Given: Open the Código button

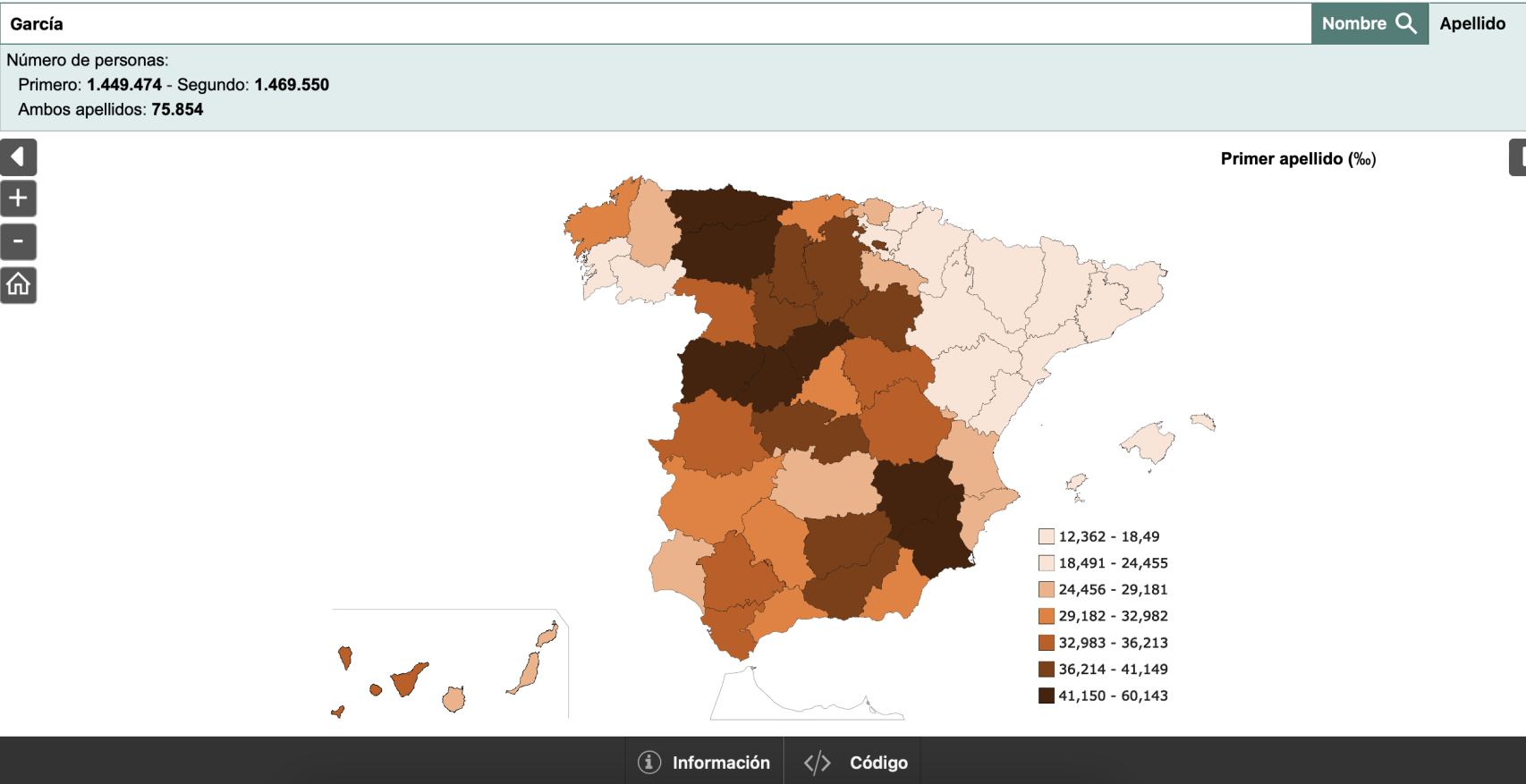Looking at the screenshot, I should pos(855,762).
